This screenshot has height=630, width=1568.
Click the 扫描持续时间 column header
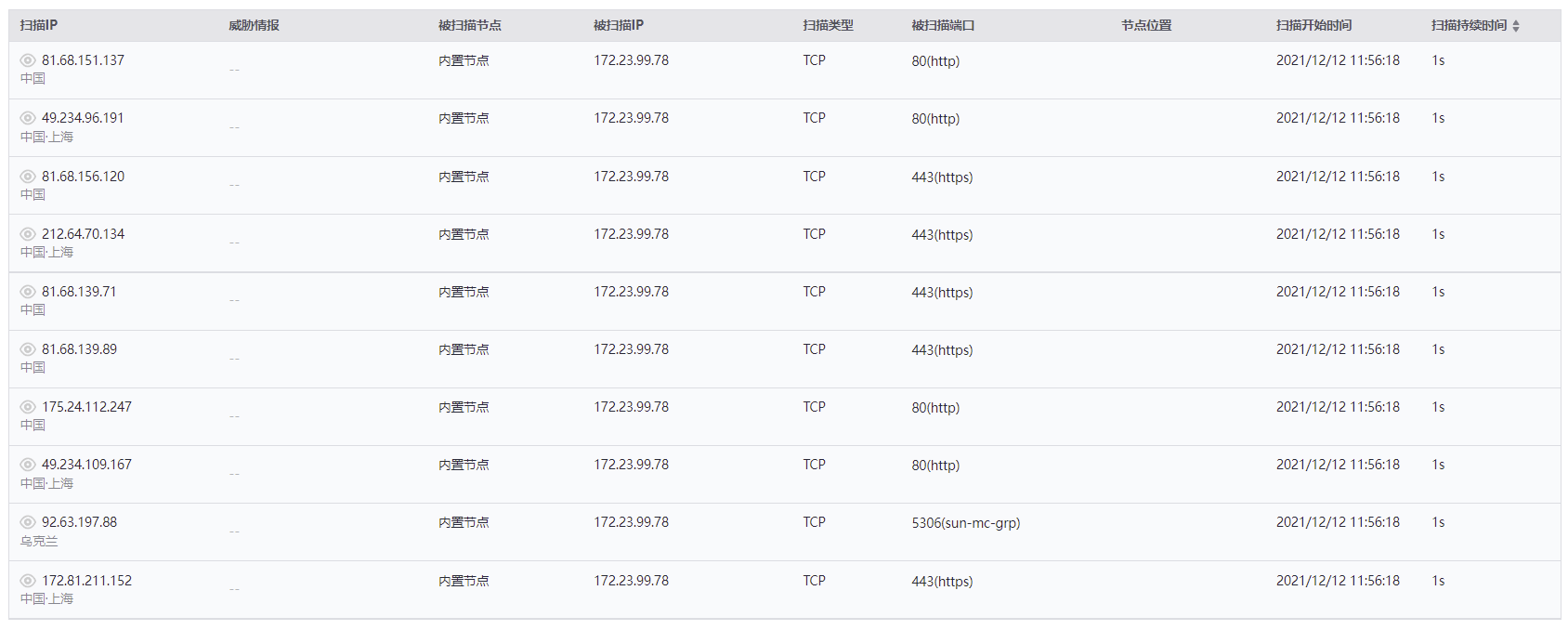click(x=1469, y=26)
